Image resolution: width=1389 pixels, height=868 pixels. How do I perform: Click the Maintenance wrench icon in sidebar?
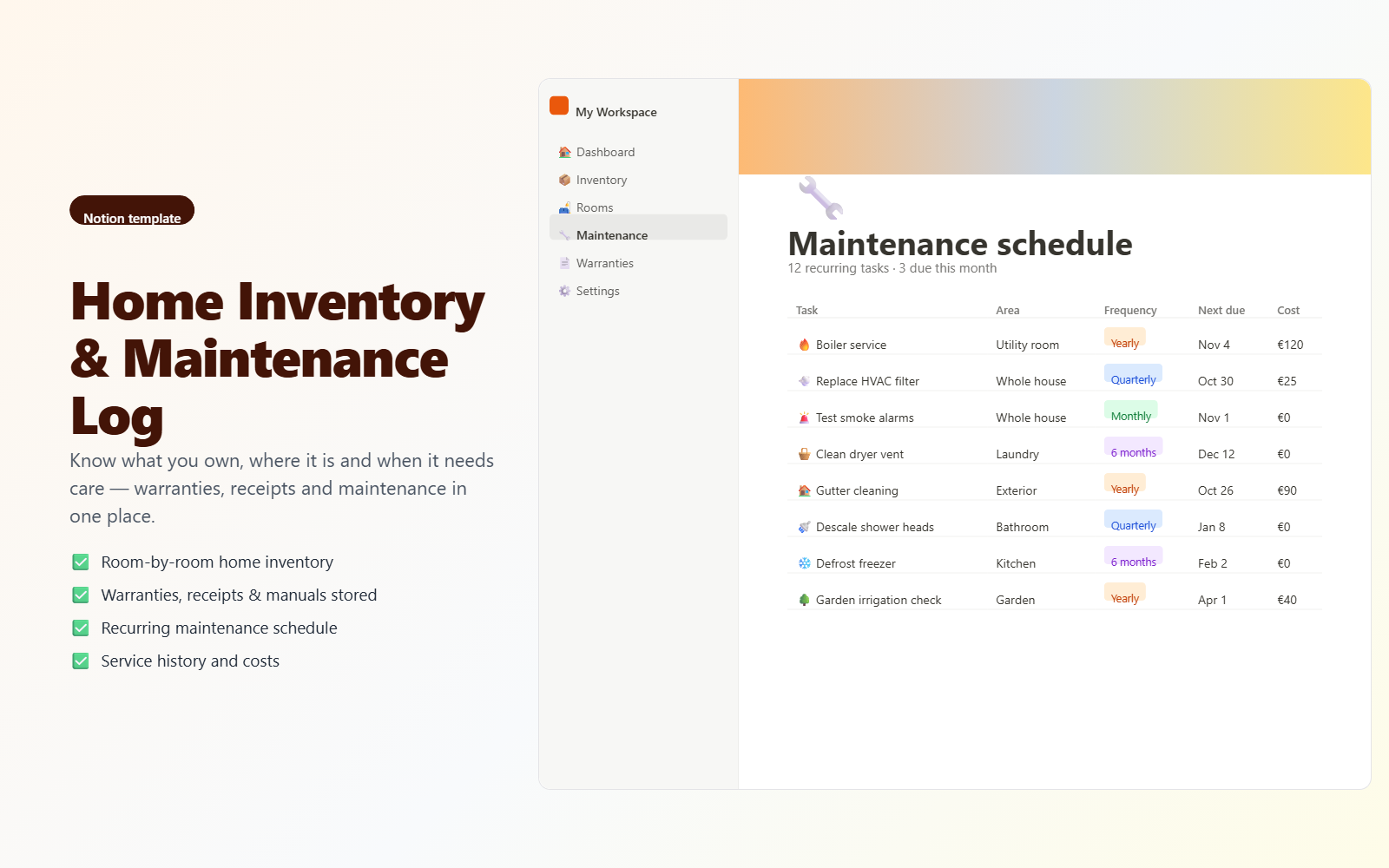(564, 235)
